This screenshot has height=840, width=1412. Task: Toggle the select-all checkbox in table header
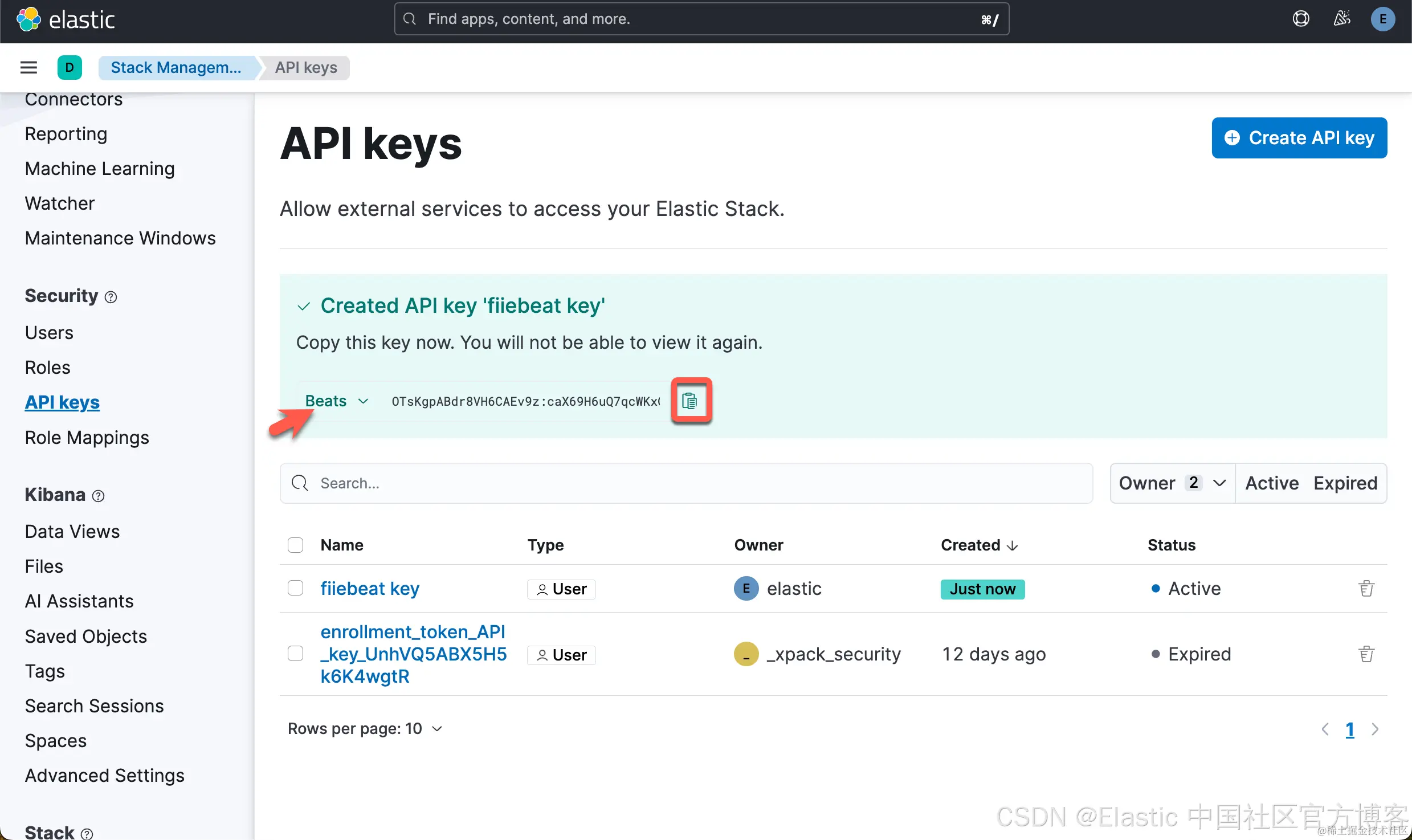coord(295,545)
